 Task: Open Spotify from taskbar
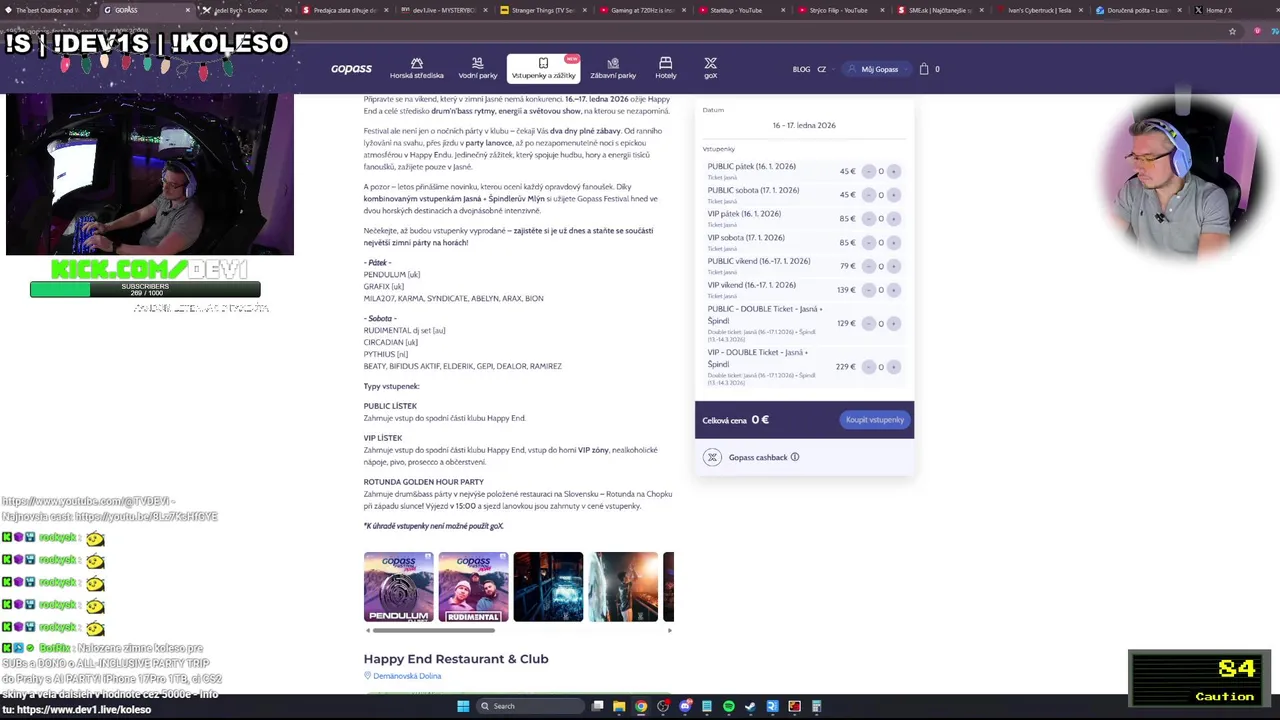coord(728,706)
